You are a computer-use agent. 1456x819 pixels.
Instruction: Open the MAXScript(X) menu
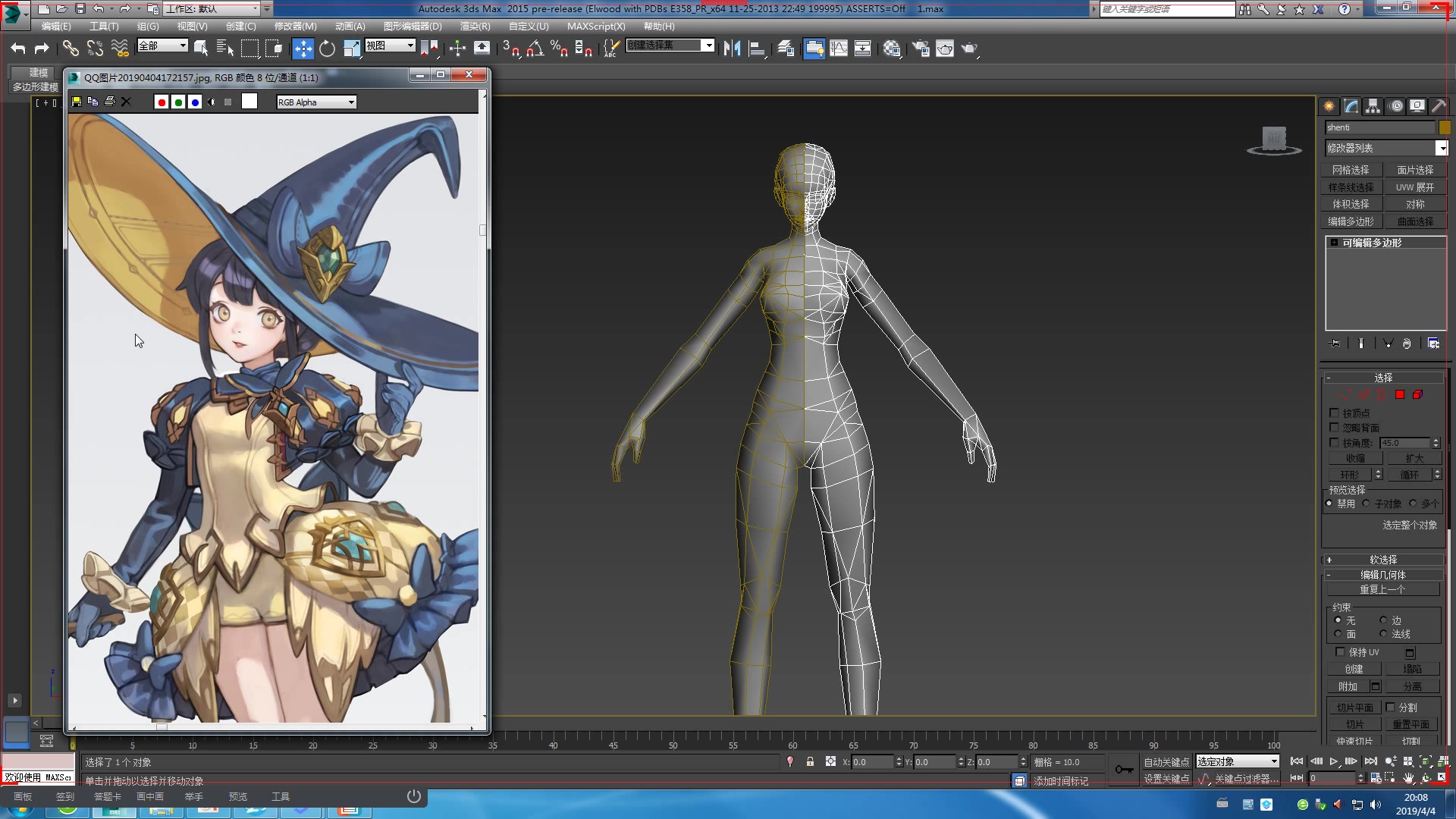[596, 26]
